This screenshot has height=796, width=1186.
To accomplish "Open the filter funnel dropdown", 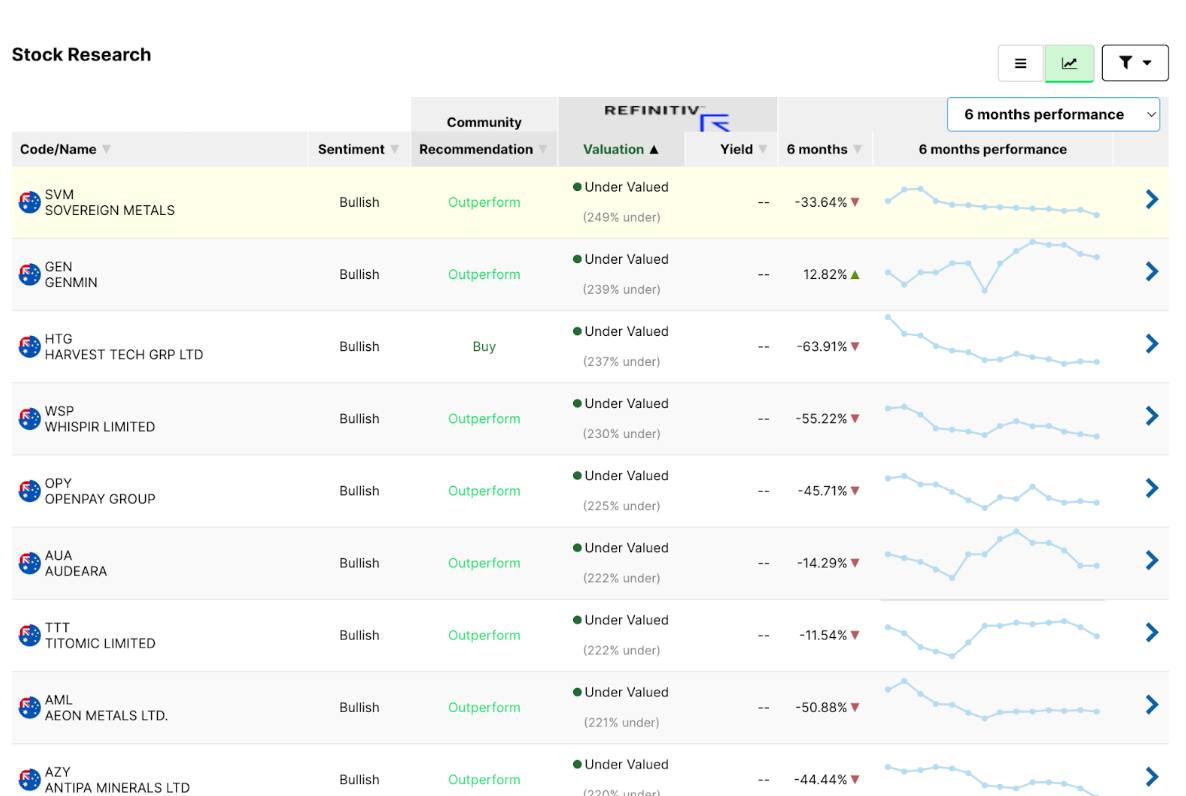I will tap(1135, 63).
